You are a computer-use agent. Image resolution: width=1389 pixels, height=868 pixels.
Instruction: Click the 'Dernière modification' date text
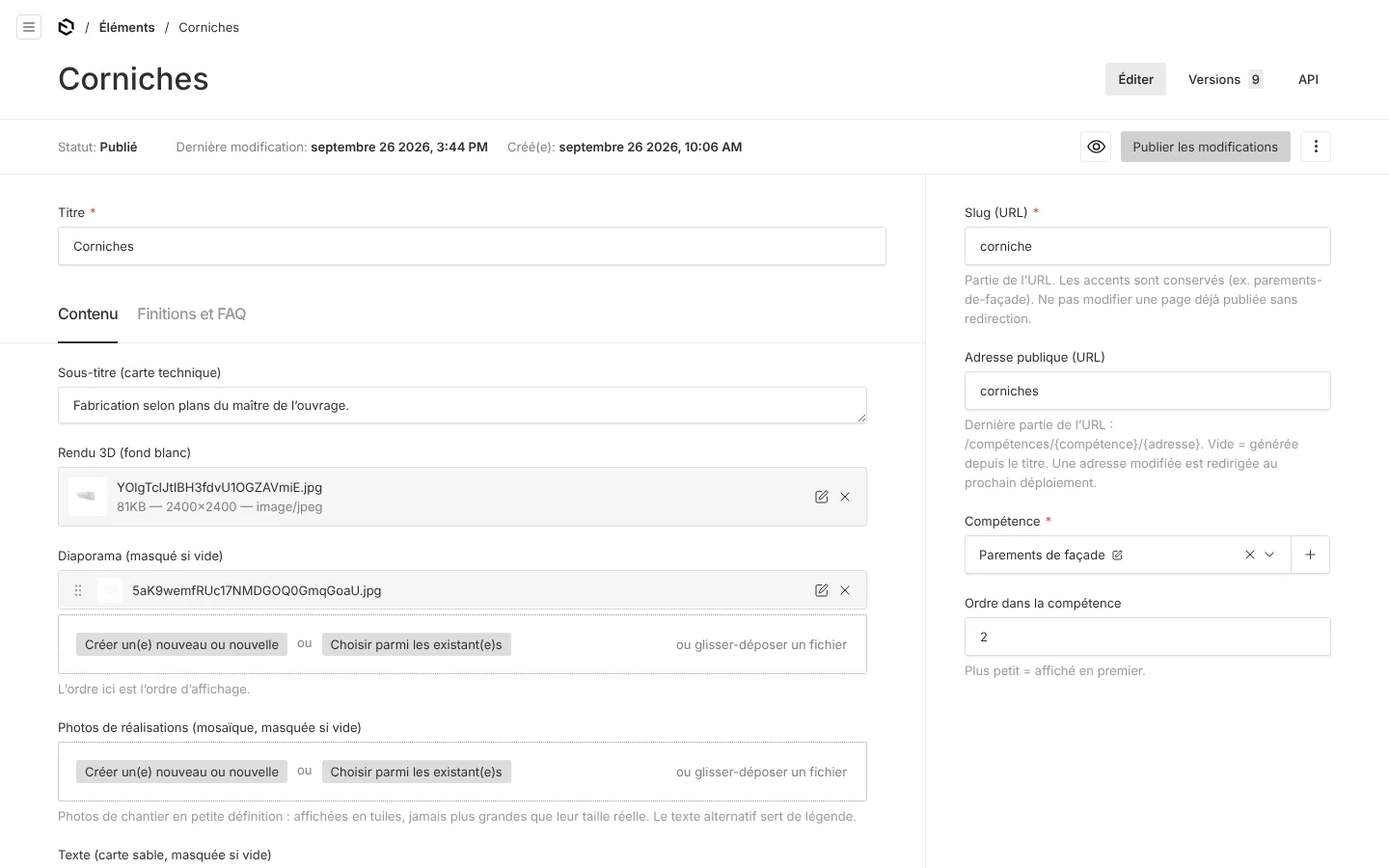coord(332,147)
